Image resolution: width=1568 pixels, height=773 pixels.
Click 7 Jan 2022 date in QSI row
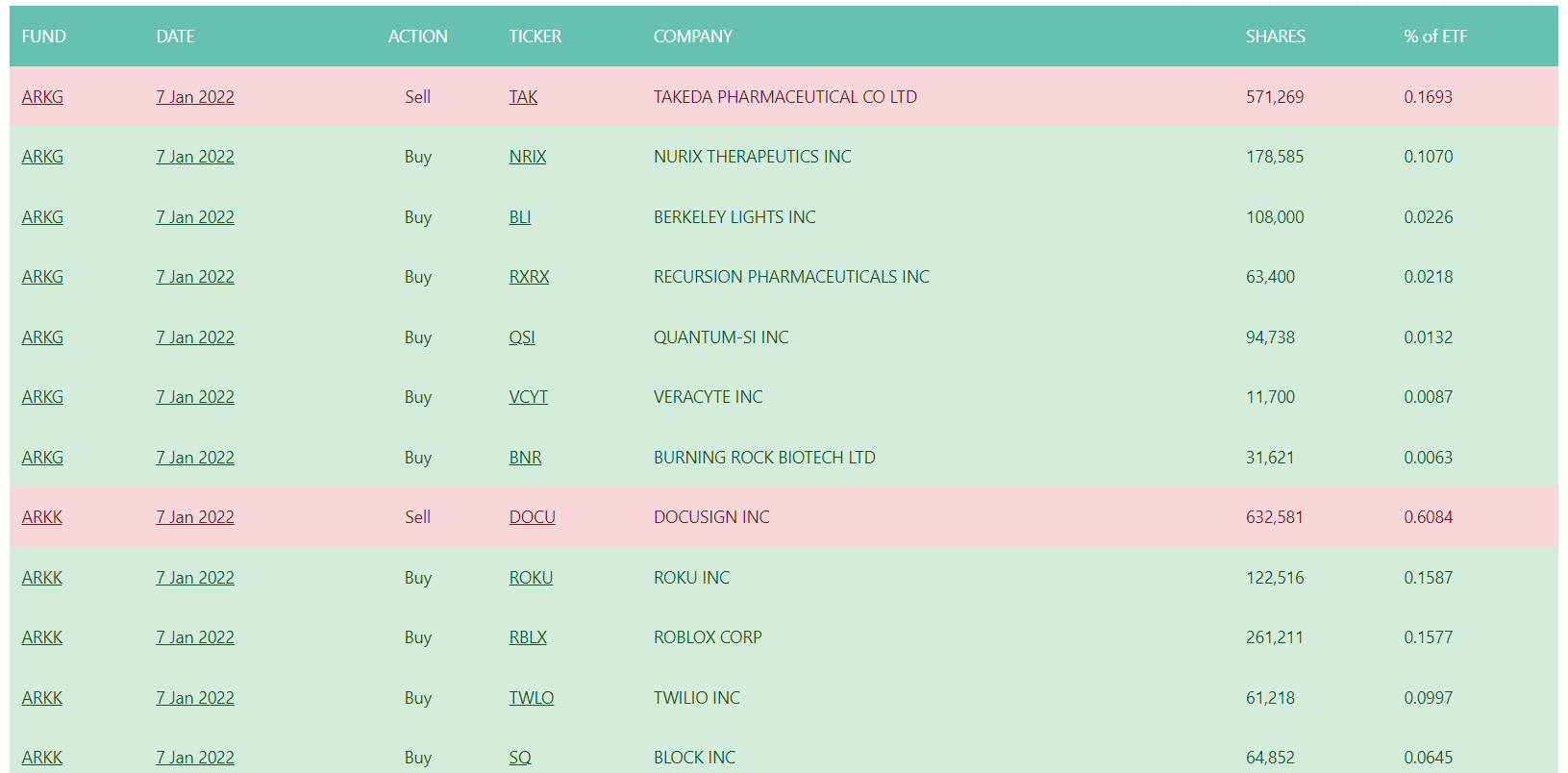point(195,337)
